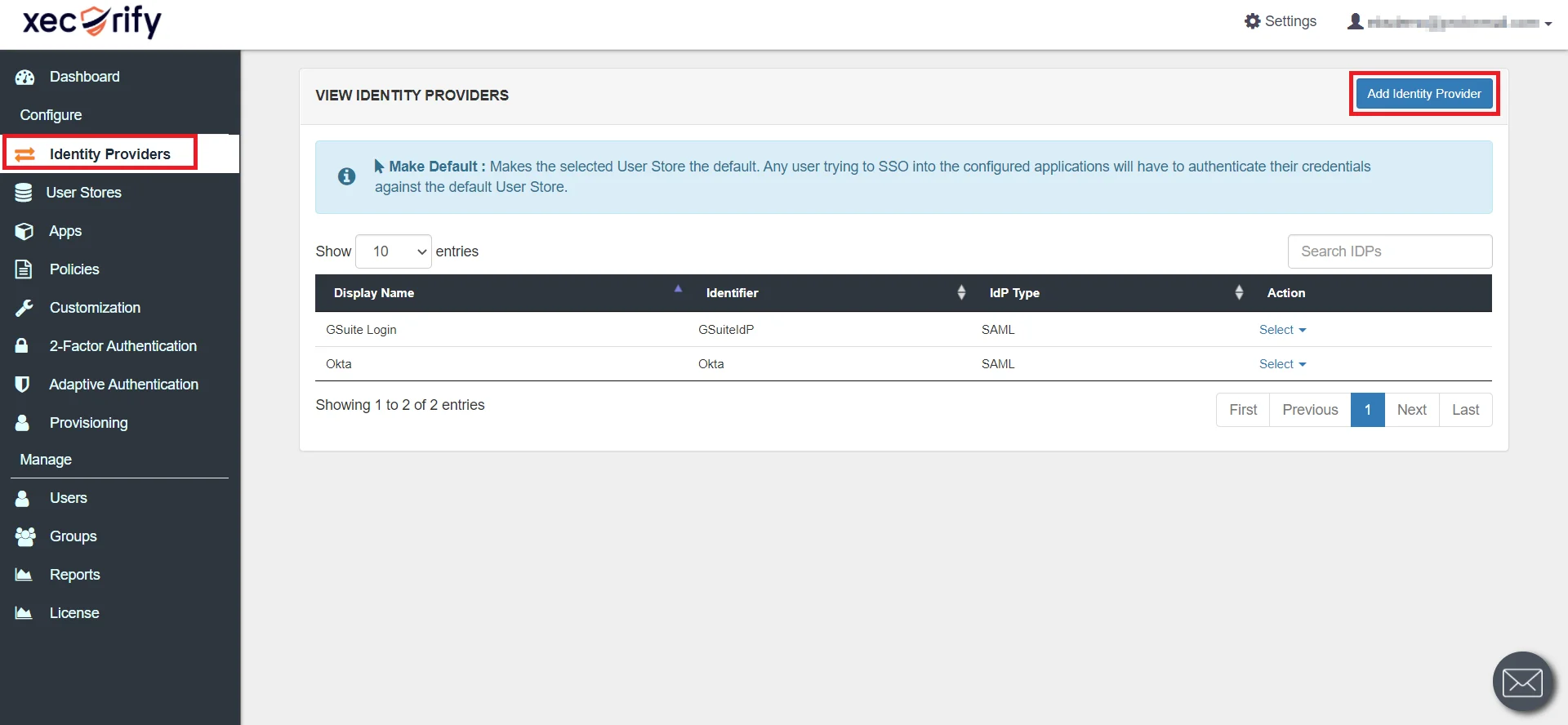This screenshot has height=725, width=1568.
Task: Click the 2-Factor Authentication lock icon
Action: [x=23, y=346]
